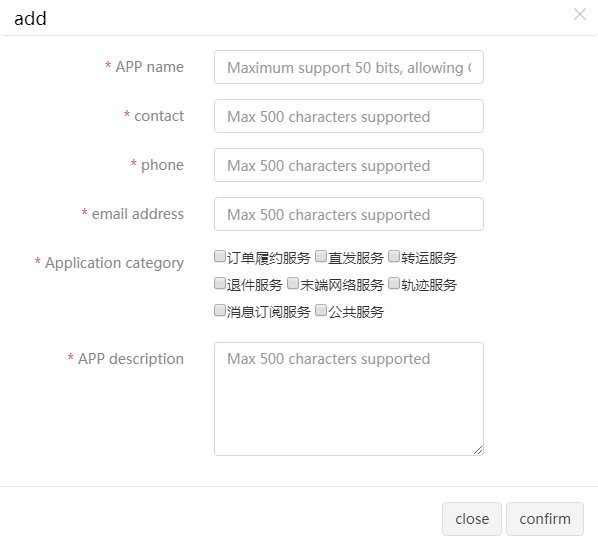Click the confirm button
This screenshot has width=598, height=548.
(545, 519)
